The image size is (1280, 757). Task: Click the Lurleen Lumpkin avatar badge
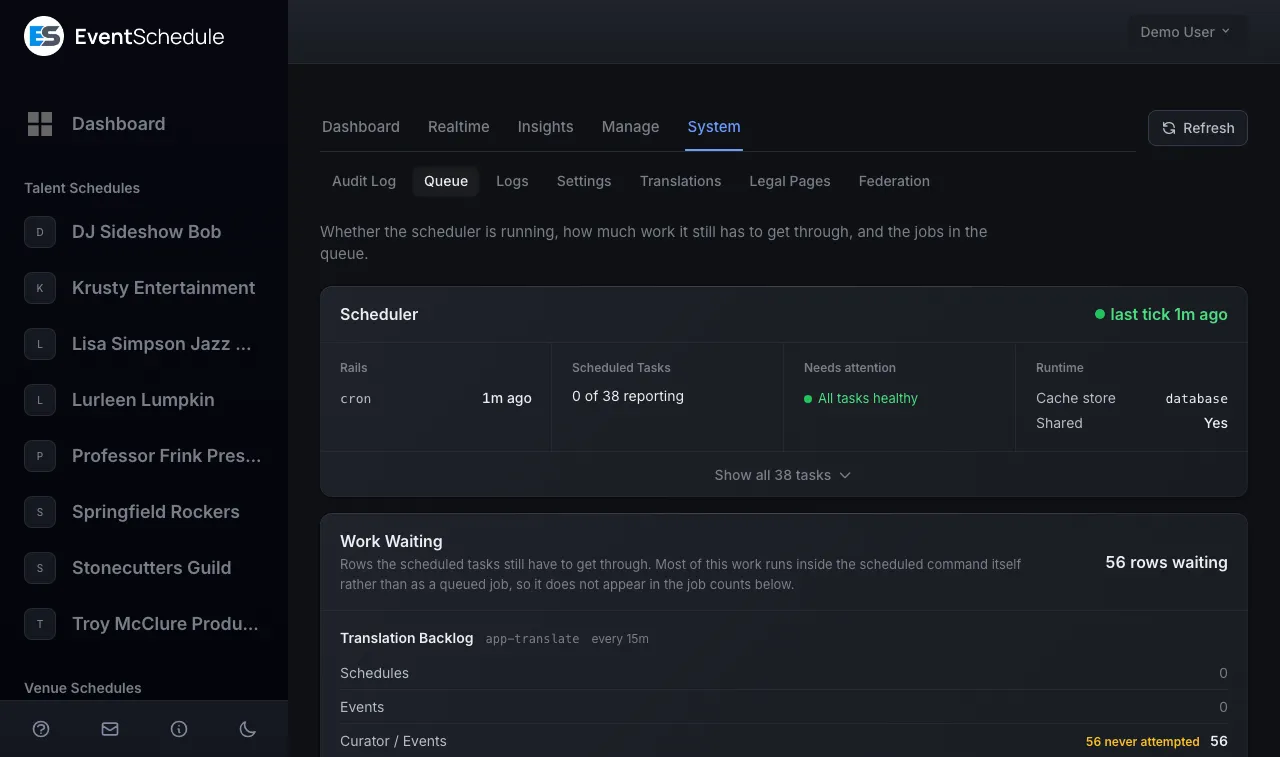(x=40, y=400)
